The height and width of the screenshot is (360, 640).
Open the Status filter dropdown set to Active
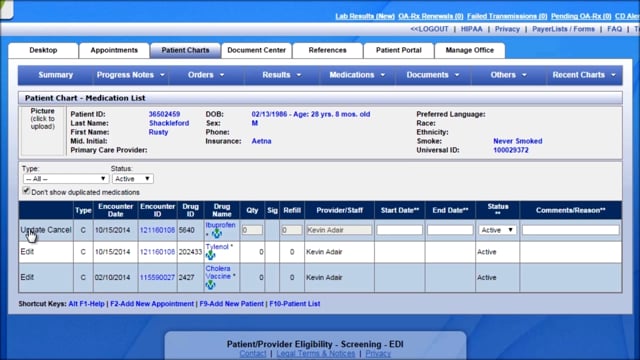[x=133, y=179]
